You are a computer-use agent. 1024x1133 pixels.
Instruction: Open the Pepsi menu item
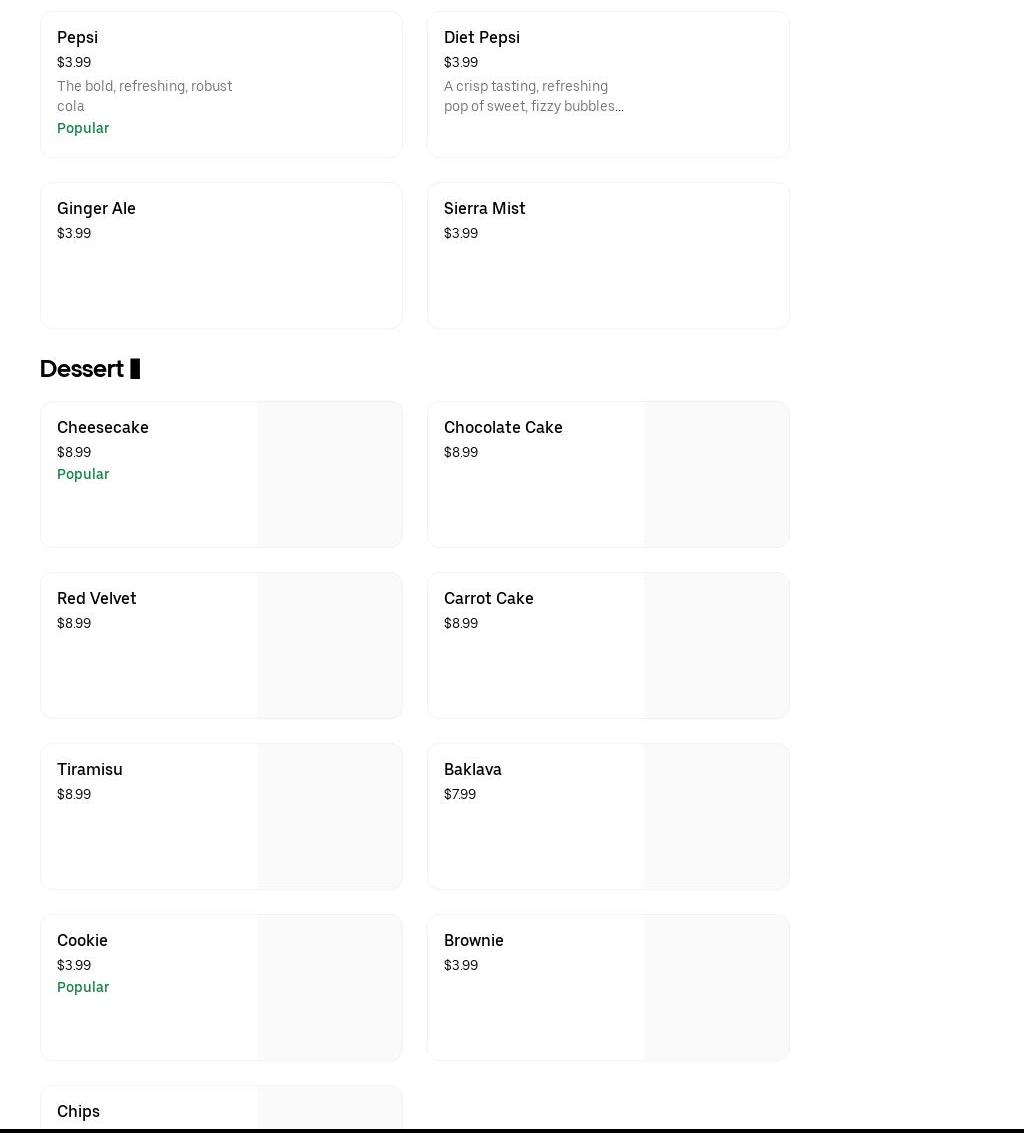[x=77, y=38]
